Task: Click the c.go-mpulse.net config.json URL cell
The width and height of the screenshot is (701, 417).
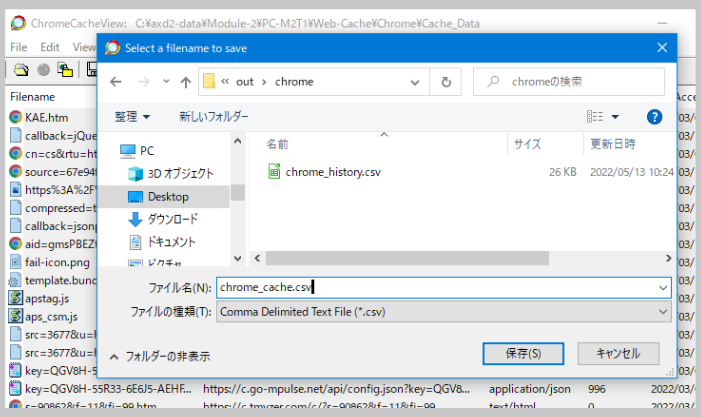Action: tap(336, 389)
